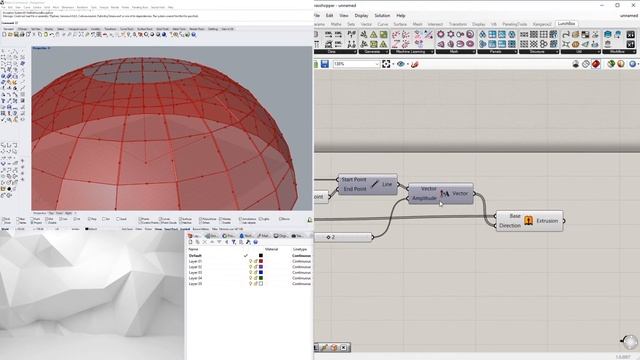Switch to the Kangaroo2 component tab

pyautogui.click(x=542, y=24)
